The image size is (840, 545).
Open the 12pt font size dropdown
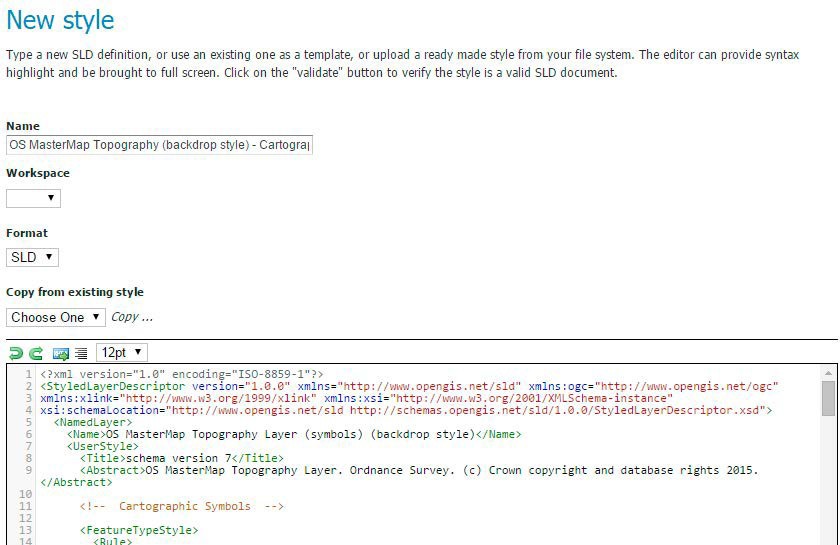[x=122, y=353]
